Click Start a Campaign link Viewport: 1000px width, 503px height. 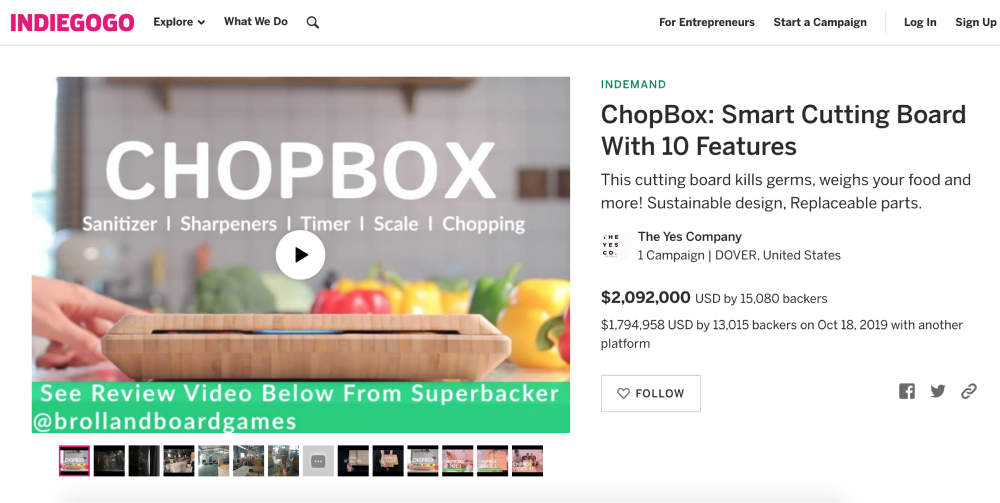click(x=820, y=22)
